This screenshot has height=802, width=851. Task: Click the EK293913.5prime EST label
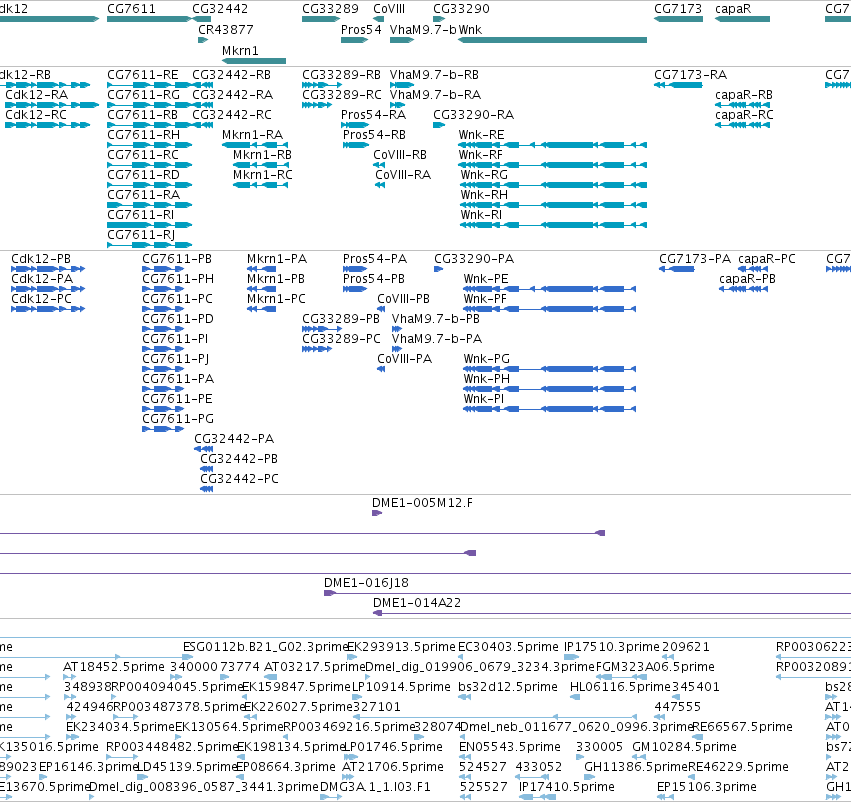pyautogui.click(x=401, y=647)
